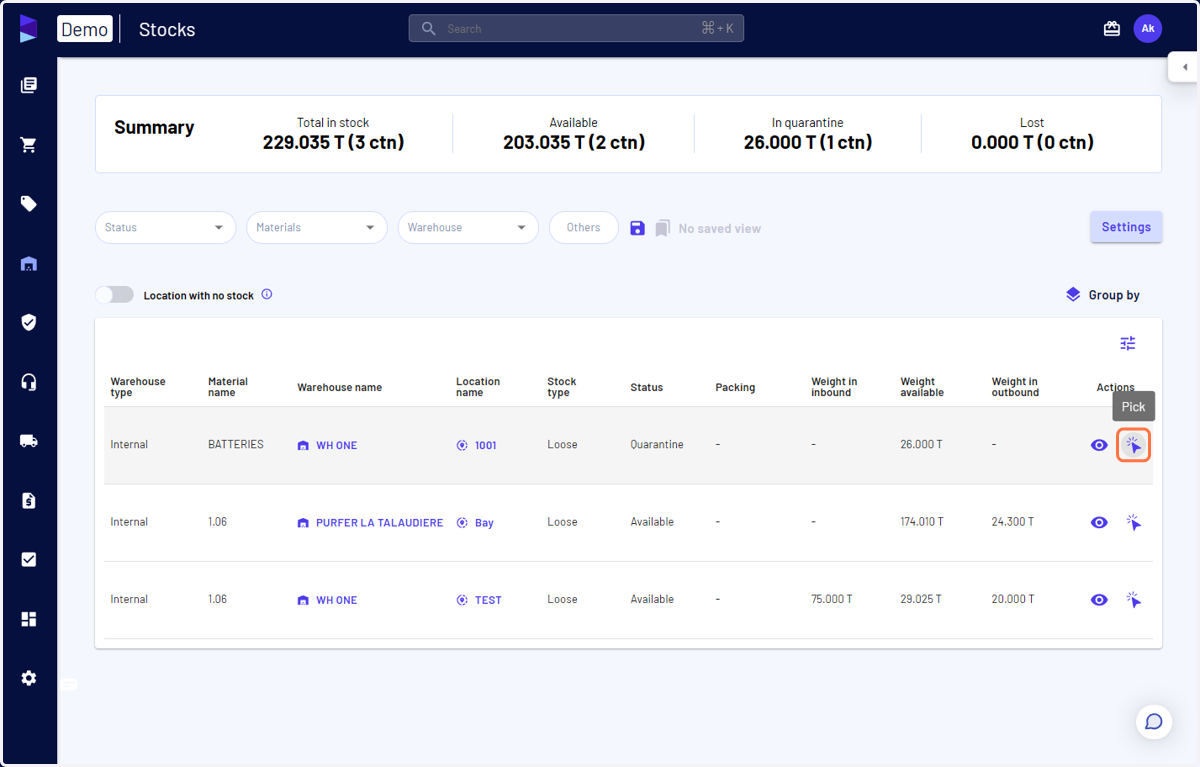
Task: Open the invoice dollar sidebar icon
Action: click(x=28, y=500)
